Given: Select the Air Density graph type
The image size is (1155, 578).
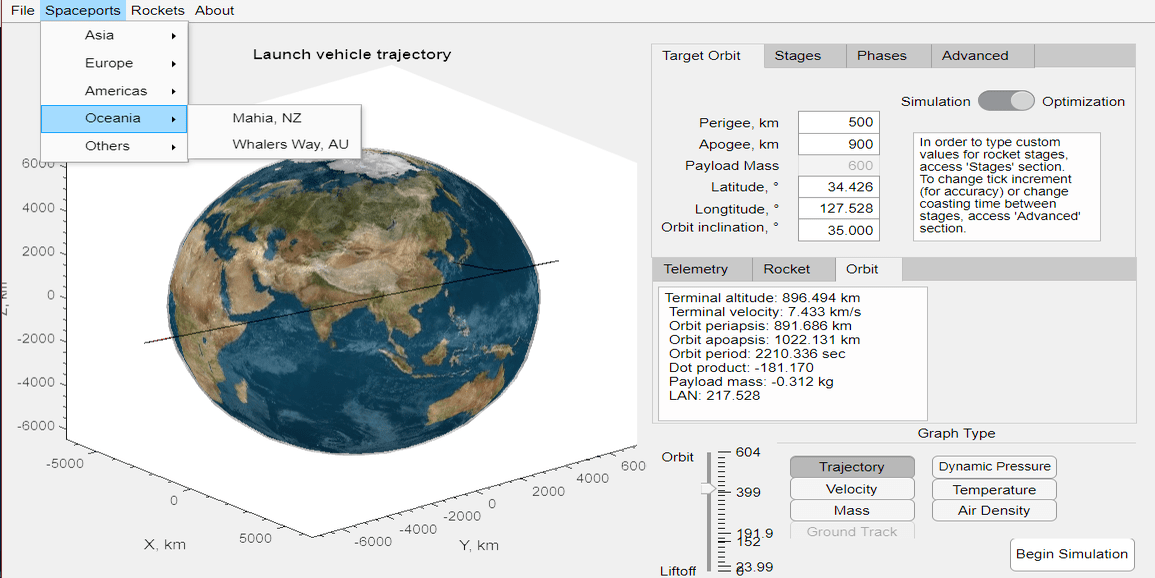Looking at the screenshot, I should point(993,510).
